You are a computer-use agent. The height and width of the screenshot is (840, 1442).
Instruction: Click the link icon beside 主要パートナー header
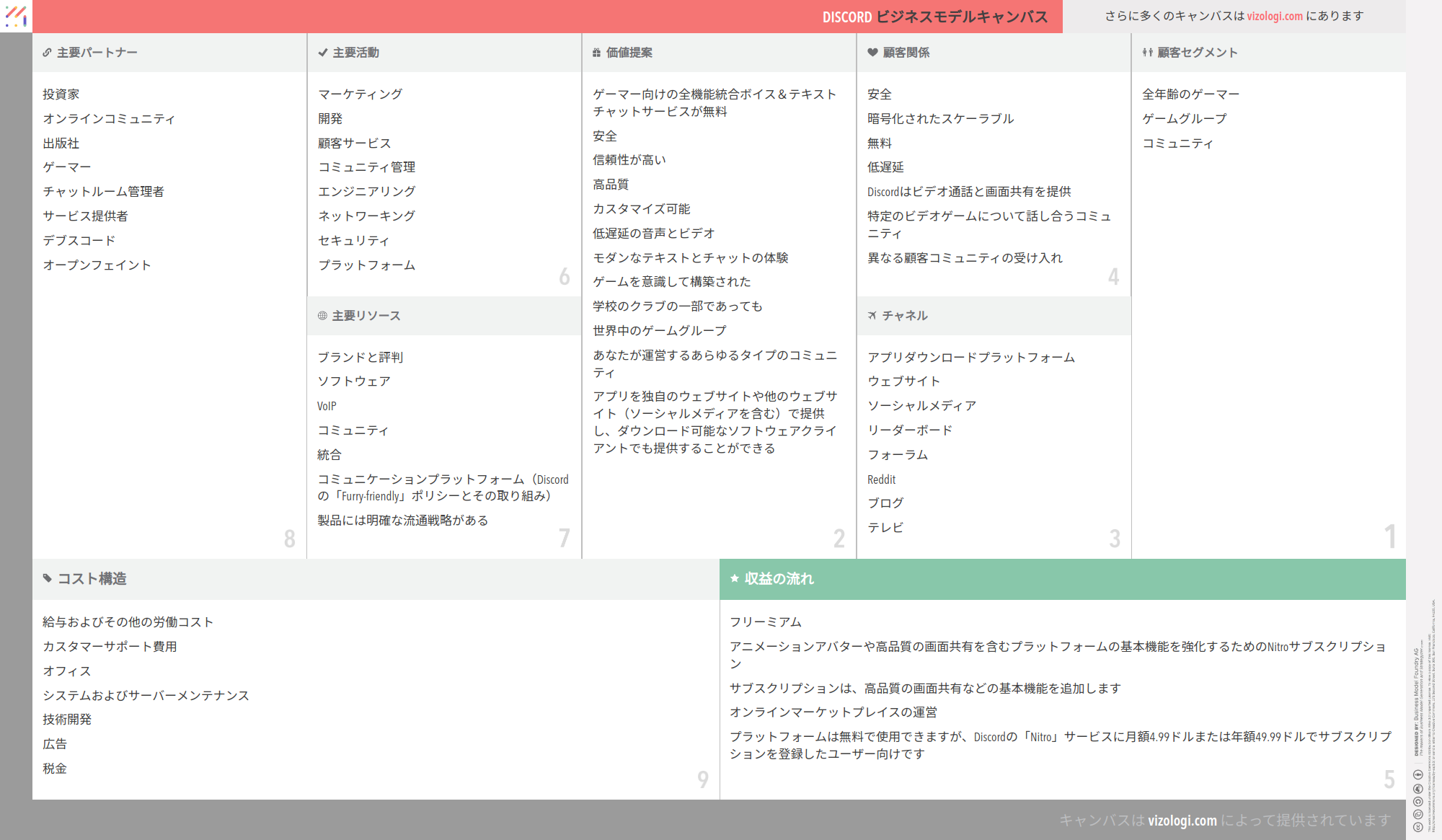tap(46, 52)
